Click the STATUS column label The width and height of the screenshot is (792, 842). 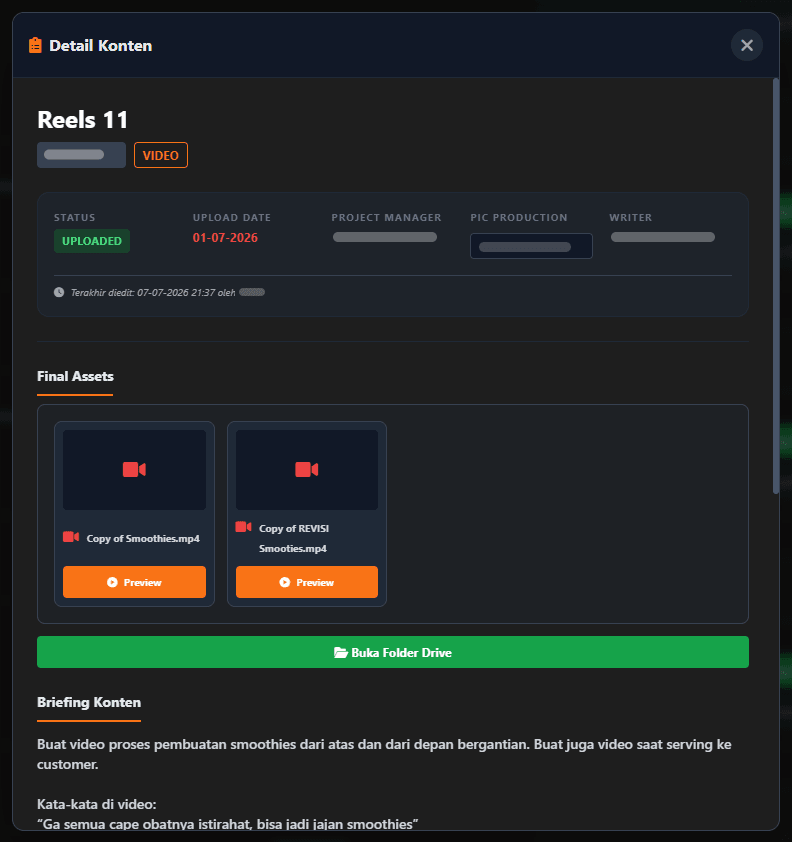coord(75,217)
